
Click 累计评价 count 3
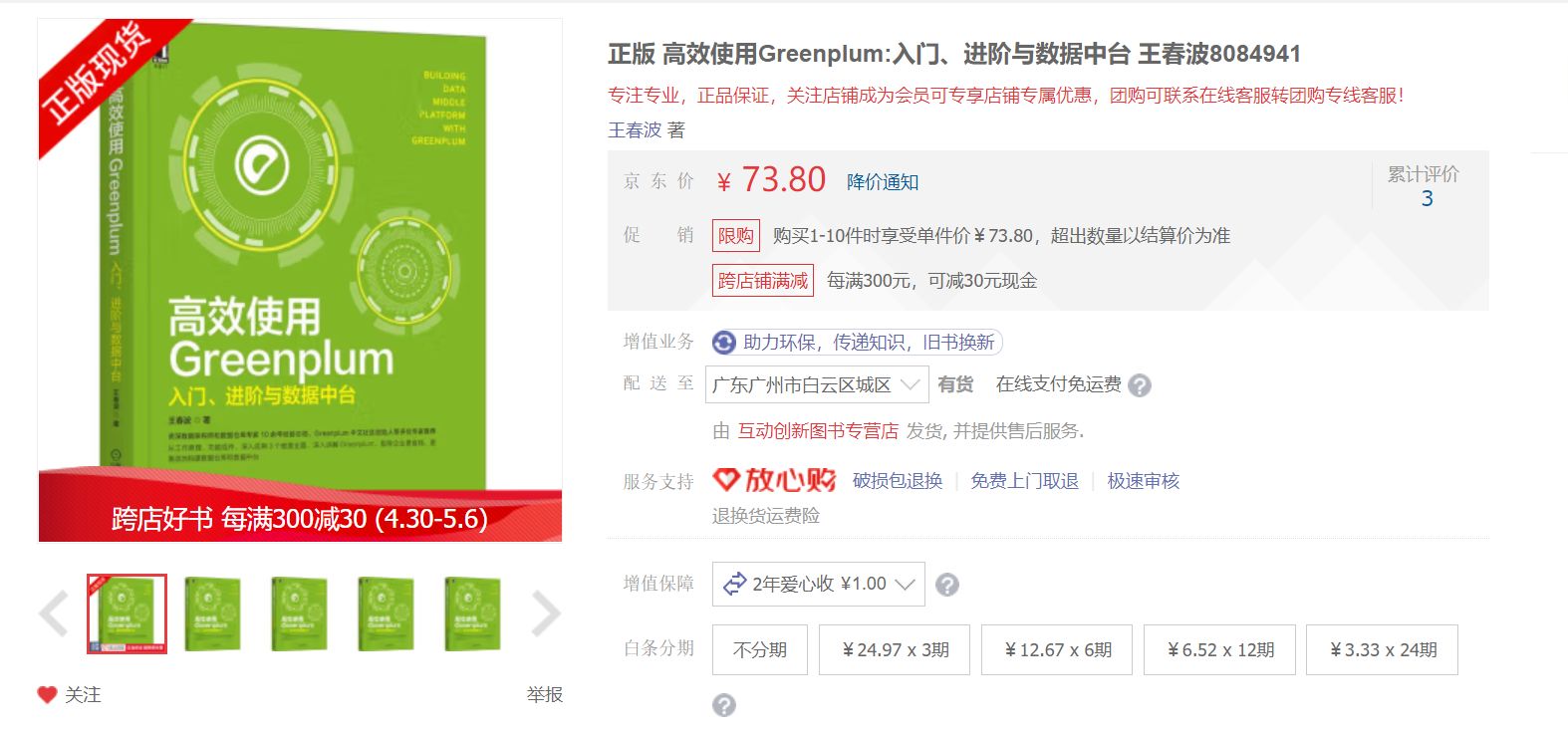[1427, 198]
